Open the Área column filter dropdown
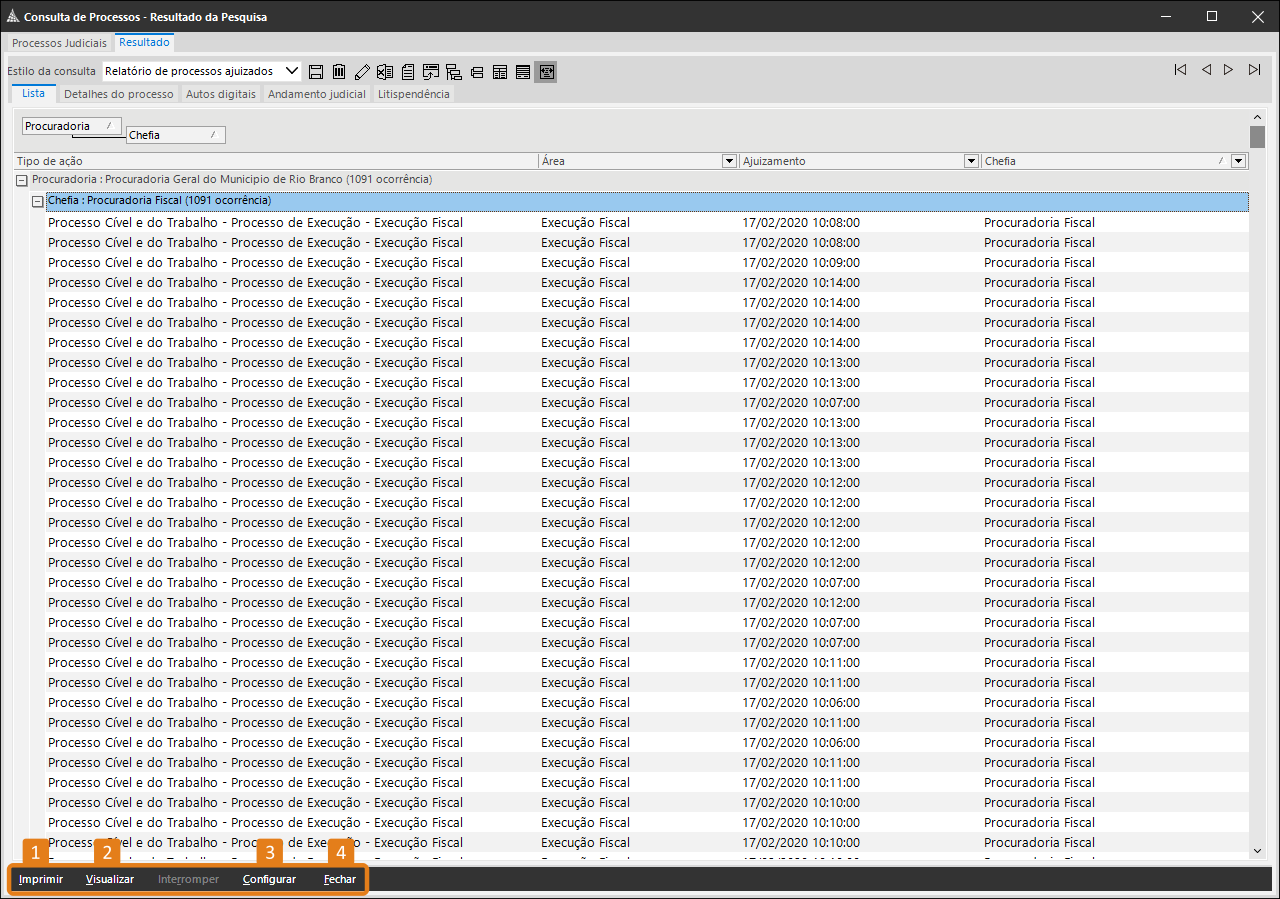The width and height of the screenshot is (1280, 899). (728, 161)
